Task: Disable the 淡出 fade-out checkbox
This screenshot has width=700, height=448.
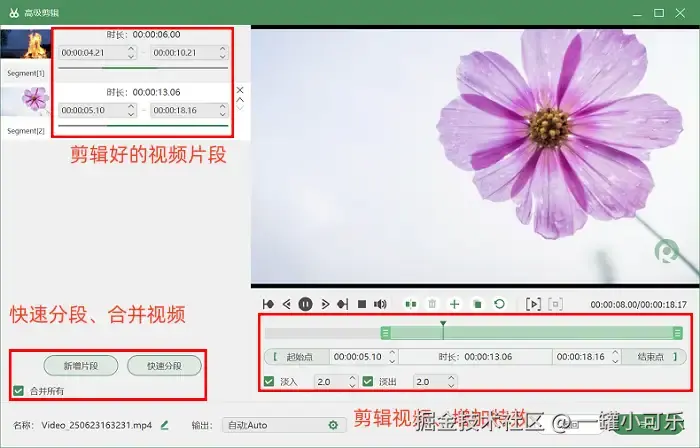Action: tap(368, 382)
